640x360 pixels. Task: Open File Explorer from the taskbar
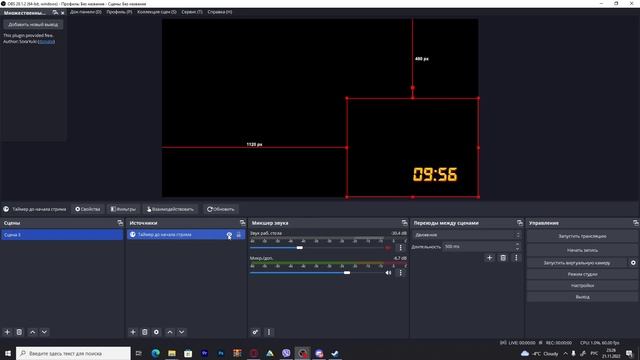point(172,353)
